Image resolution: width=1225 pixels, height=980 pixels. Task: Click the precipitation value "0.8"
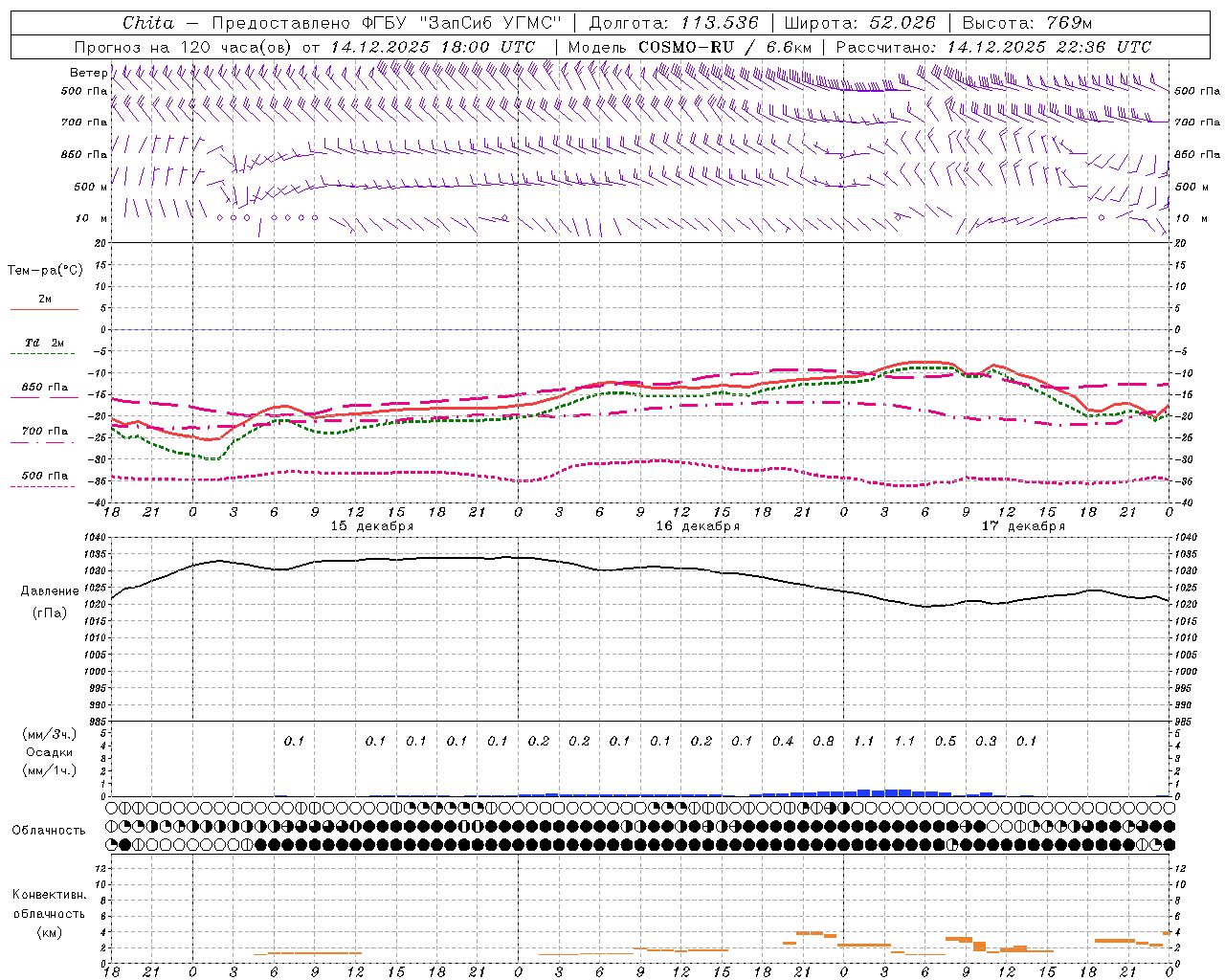(x=823, y=741)
